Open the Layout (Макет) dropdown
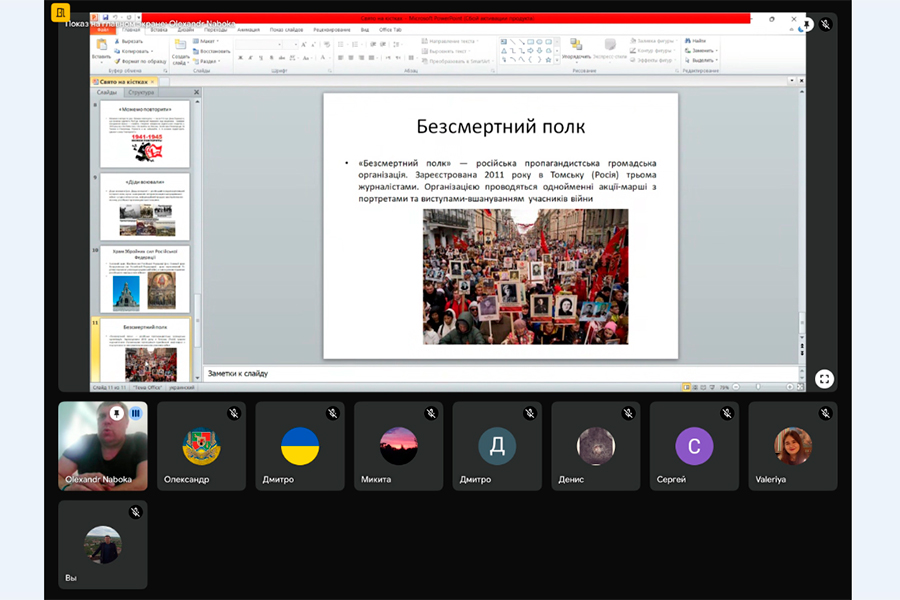 (209, 41)
